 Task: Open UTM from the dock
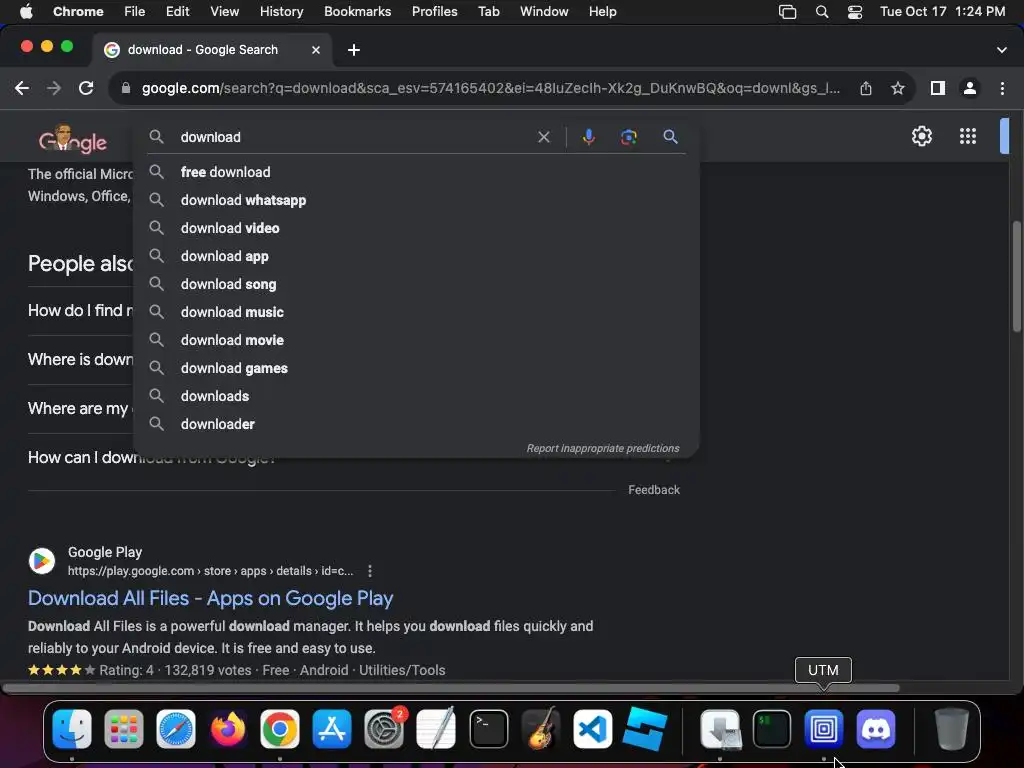click(824, 729)
